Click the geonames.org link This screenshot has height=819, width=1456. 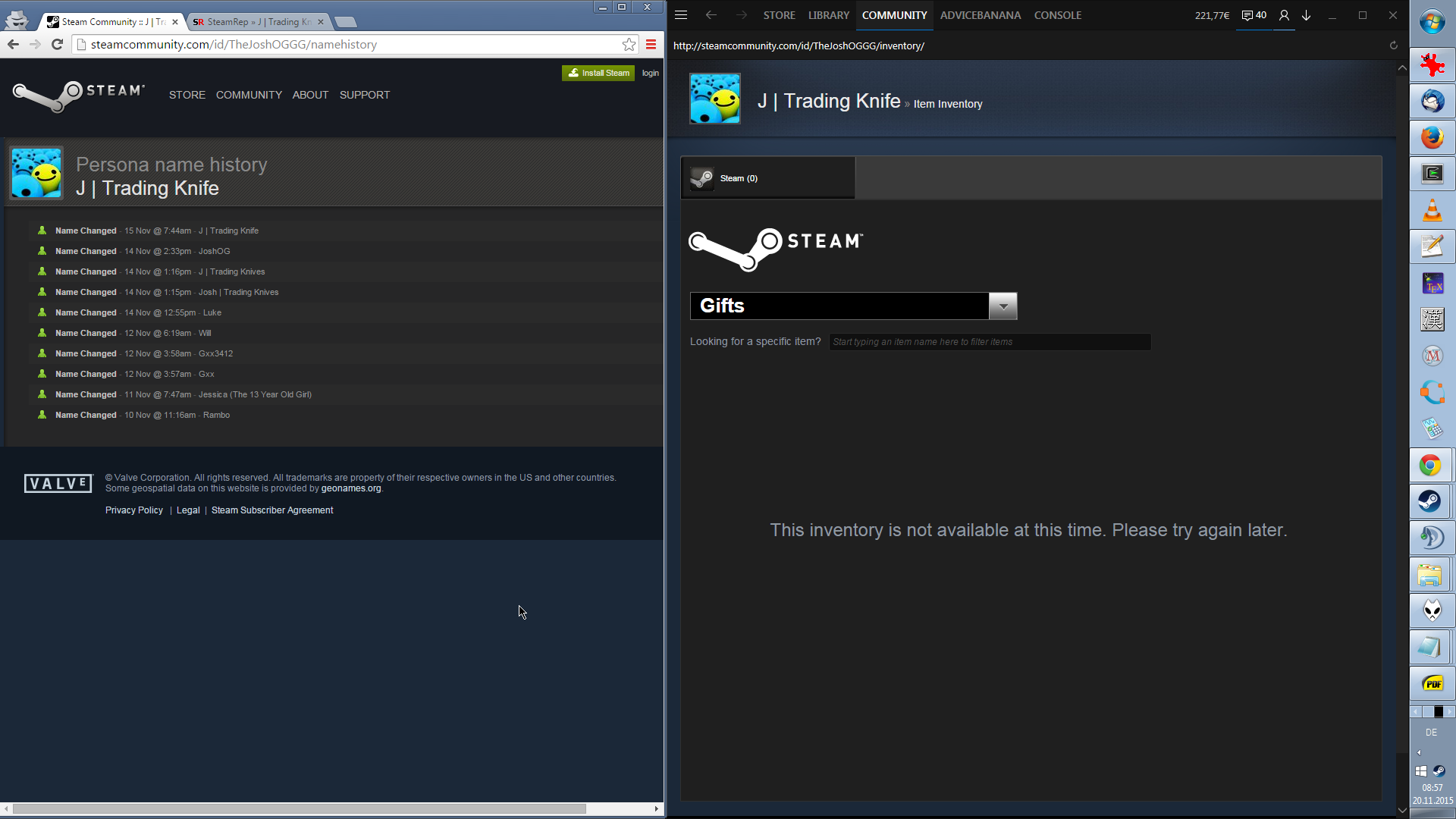350,488
